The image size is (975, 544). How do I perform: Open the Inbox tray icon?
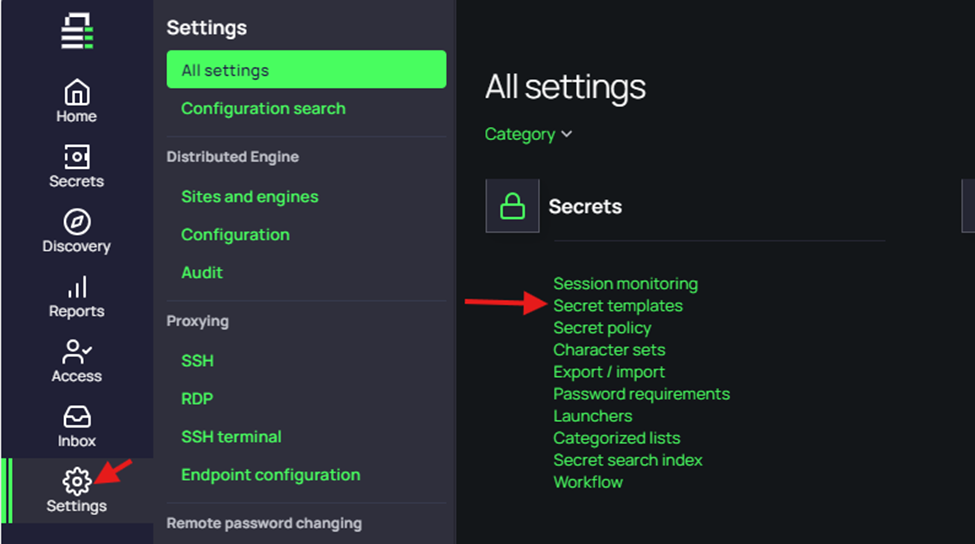coord(76,417)
